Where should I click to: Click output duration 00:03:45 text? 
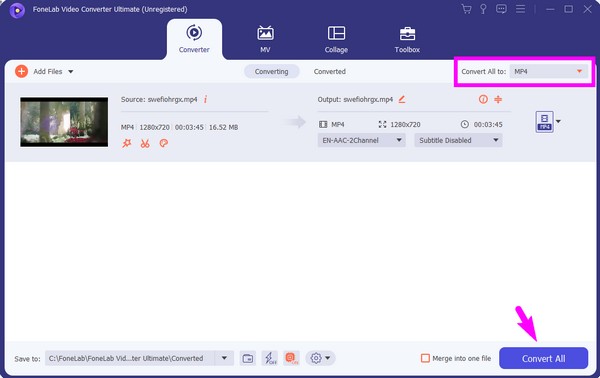488,124
